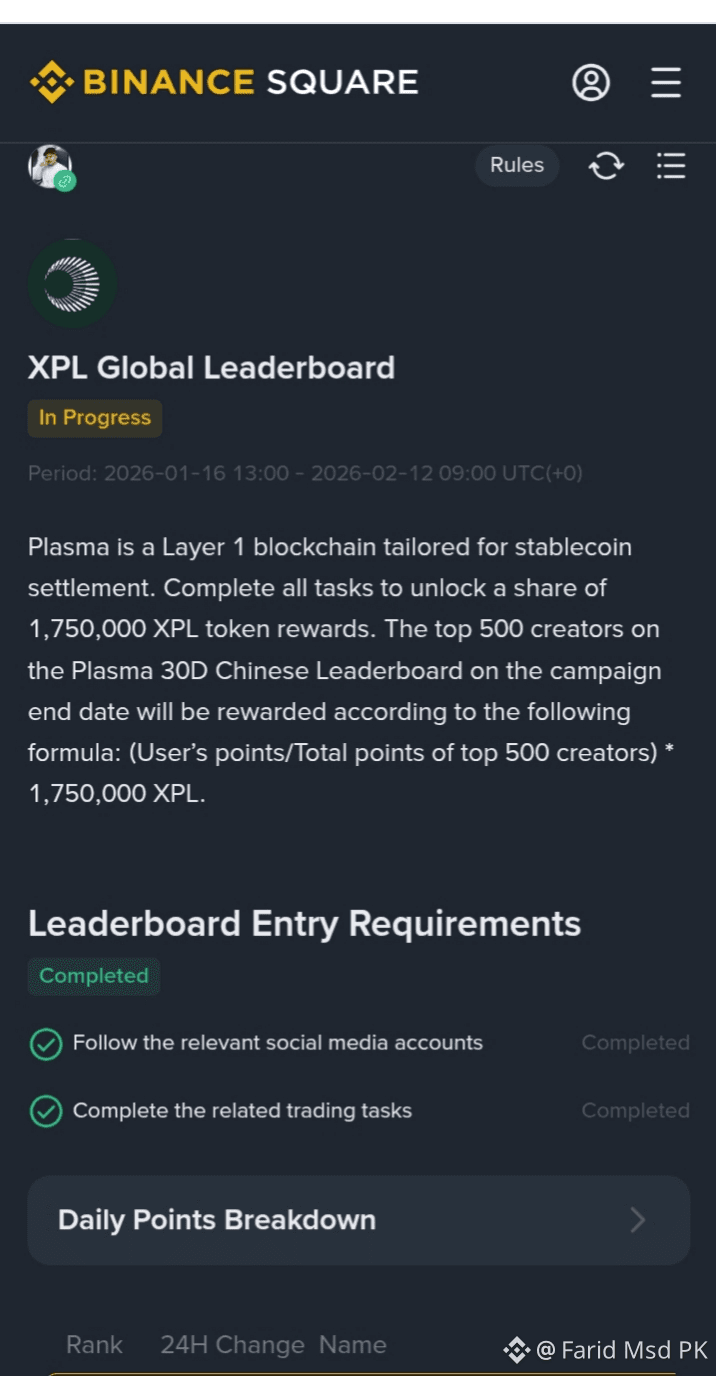Select the Name column header
Viewport: 716px width, 1376px height.
coord(353,1345)
